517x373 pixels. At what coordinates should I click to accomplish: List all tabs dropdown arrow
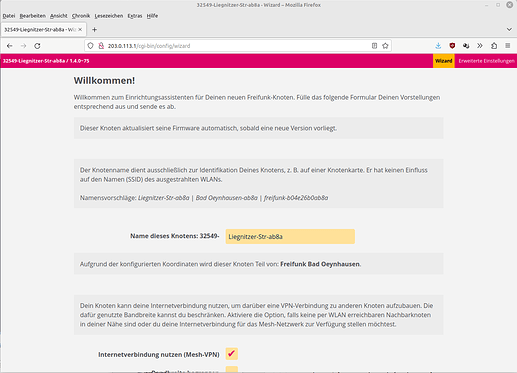(509, 29)
